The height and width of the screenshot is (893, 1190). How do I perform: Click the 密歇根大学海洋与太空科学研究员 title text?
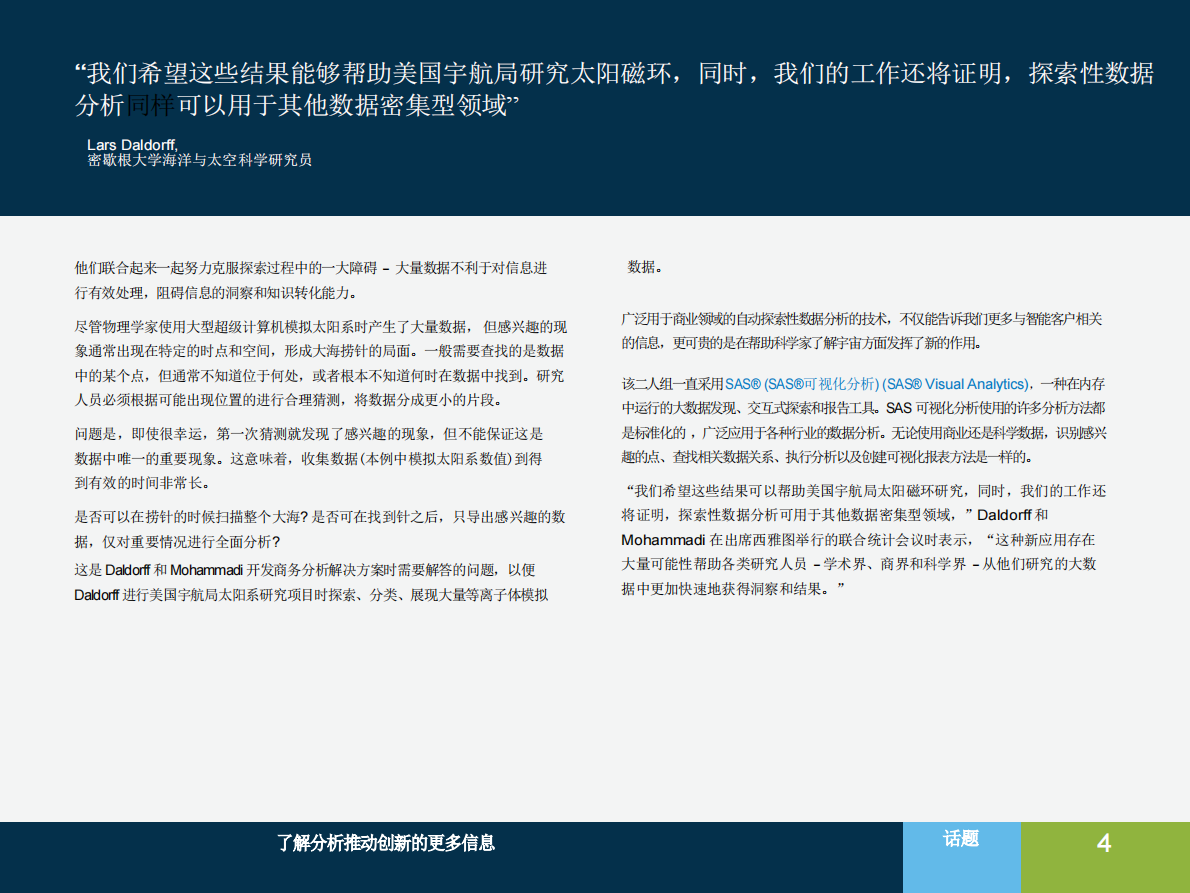[x=198, y=161]
